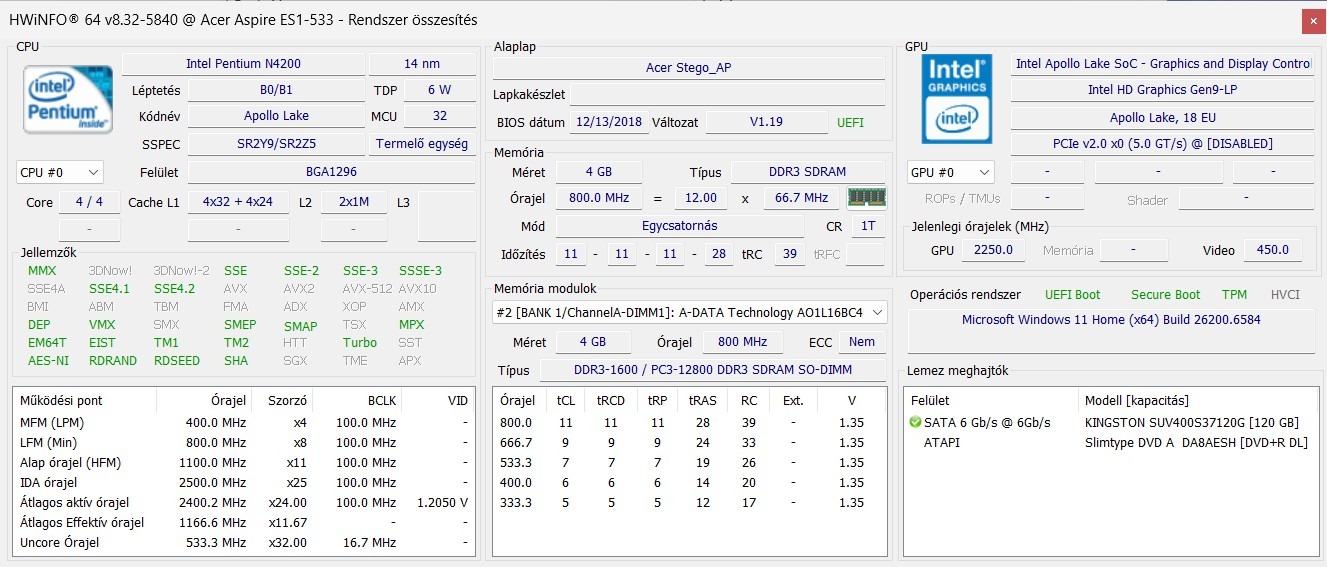Click the Apollo Lake, 18 EU field
The height and width of the screenshot is (567, 1327).
[1162, 117]
